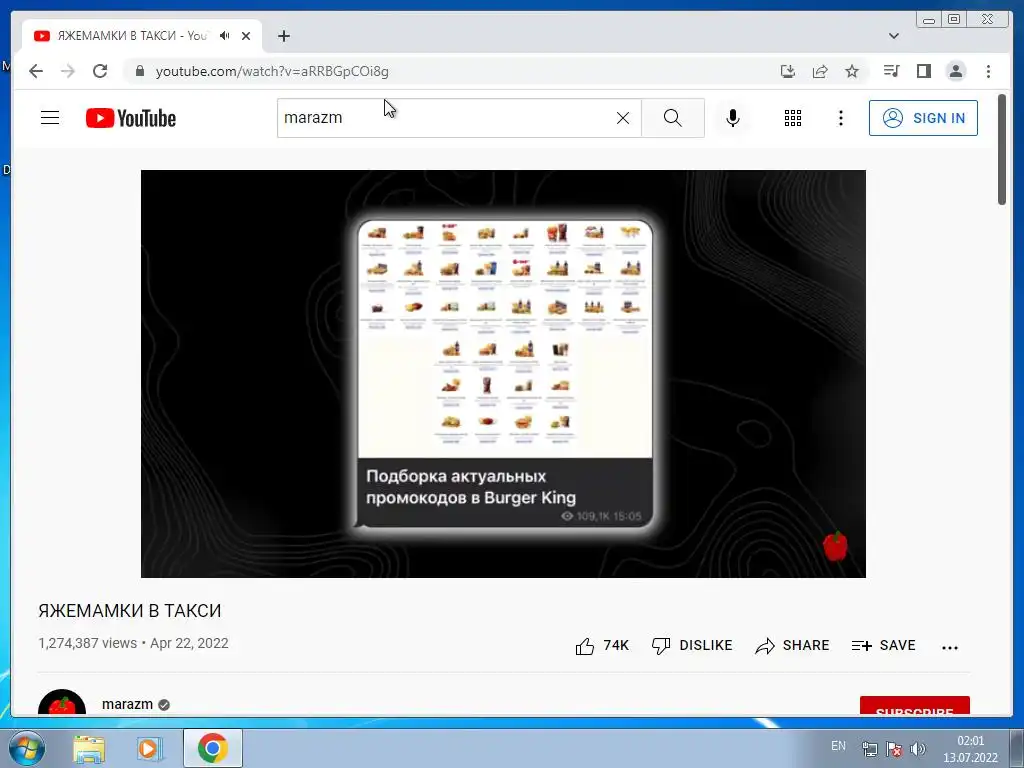Click the page vertical scrollbar

point(1002,150)
